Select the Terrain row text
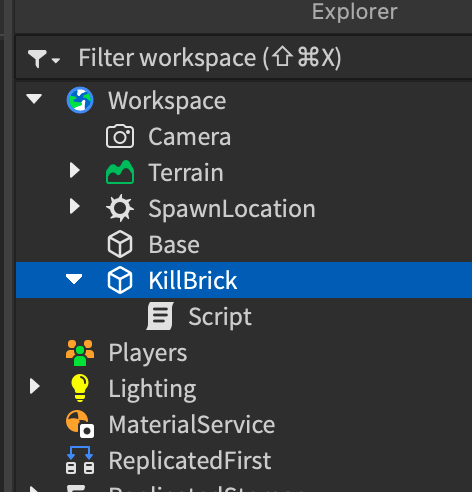The width and height of the screenshot is (472, 492). [x=186, y=173]
